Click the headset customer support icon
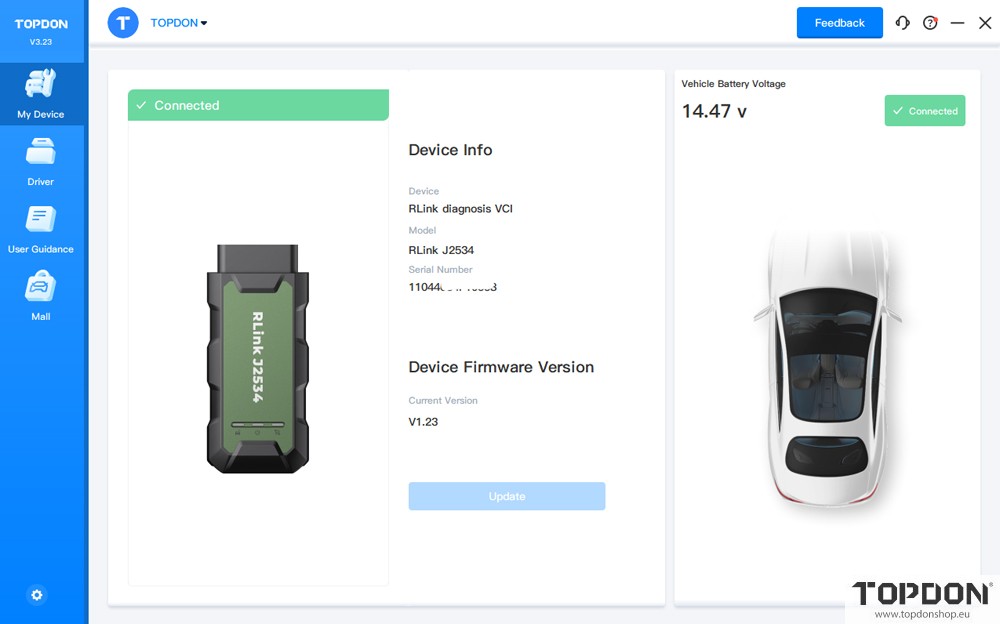 coord(903,23)
